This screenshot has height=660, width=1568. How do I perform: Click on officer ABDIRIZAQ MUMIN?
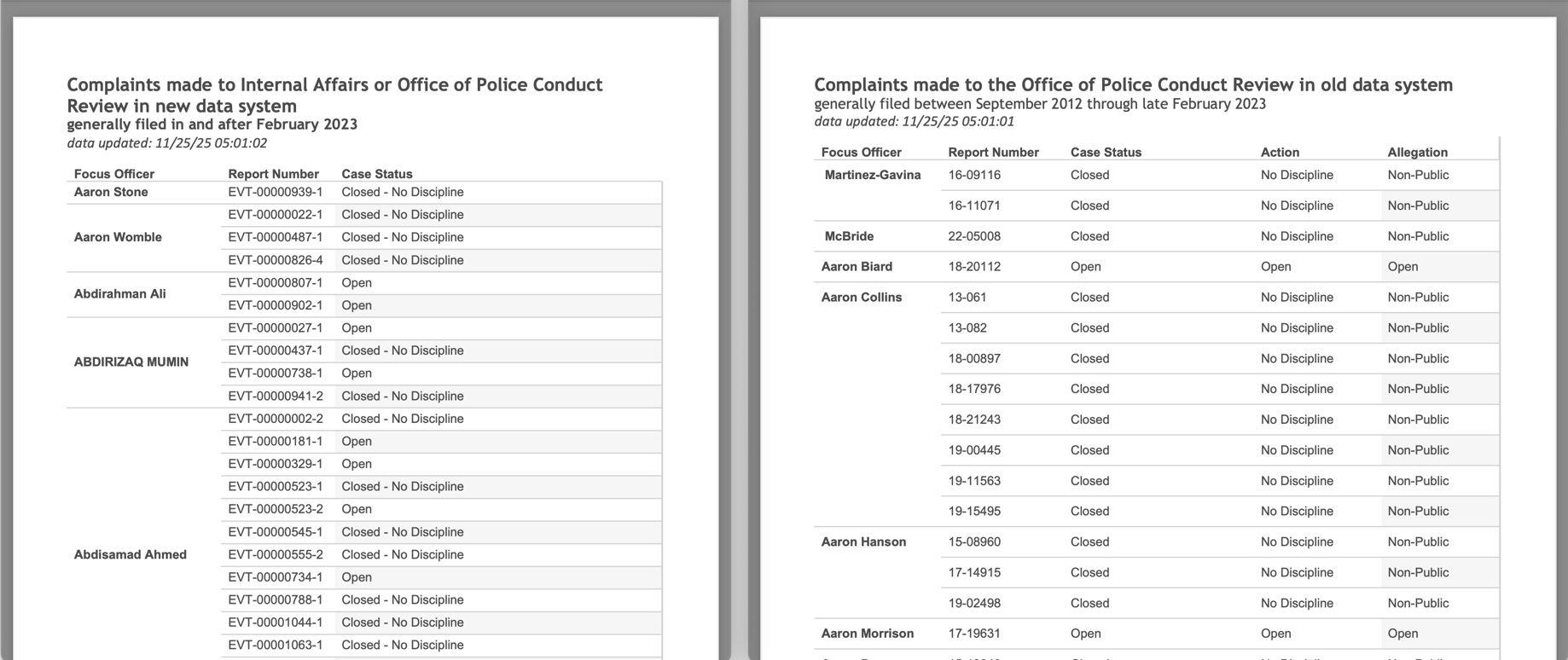(x=131, y=362)
